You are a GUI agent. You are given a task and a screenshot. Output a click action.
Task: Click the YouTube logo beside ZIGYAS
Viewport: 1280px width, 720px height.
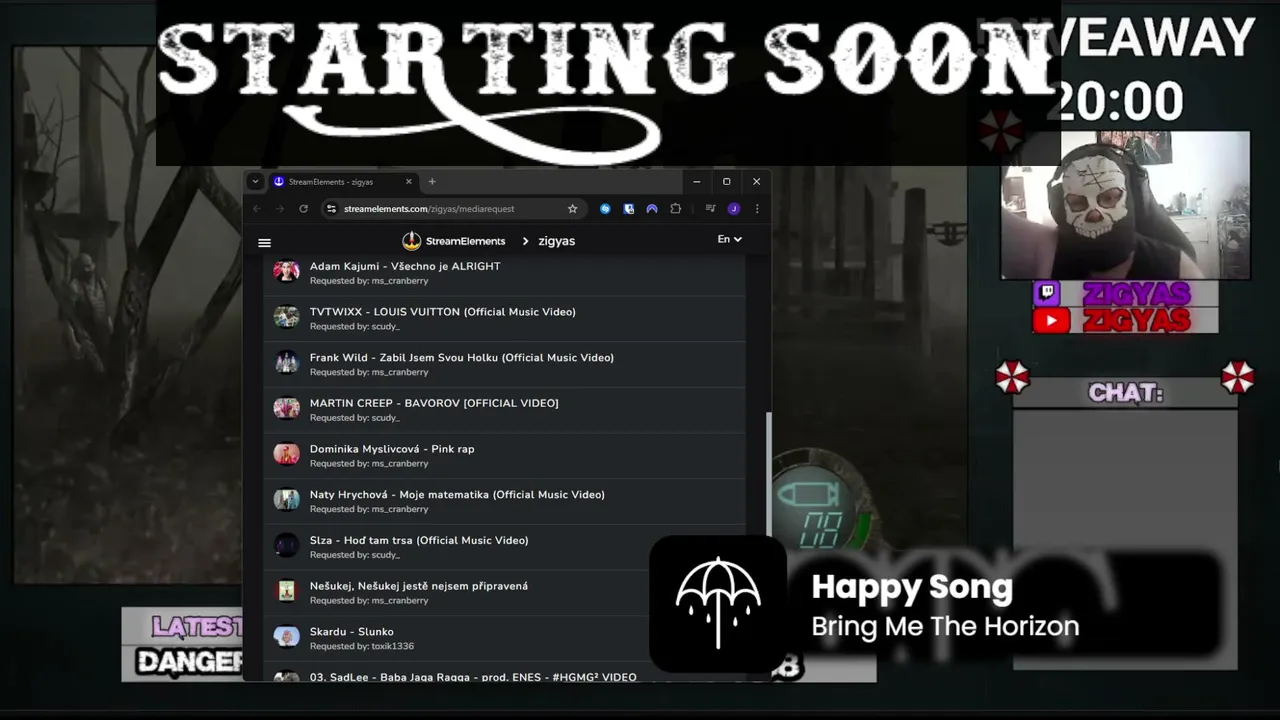(1051, 321)
